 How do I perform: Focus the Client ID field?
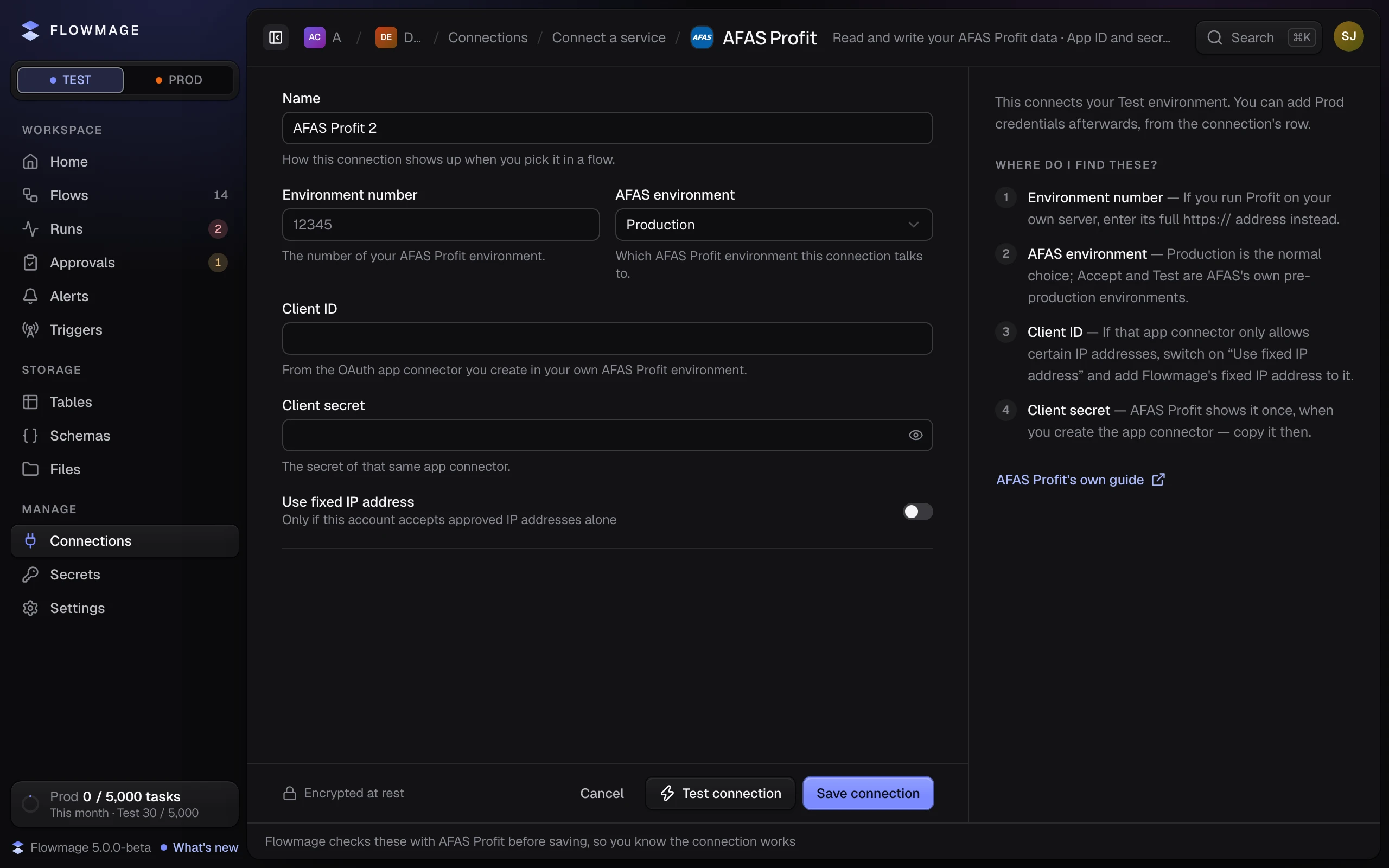pyautogui.click(x=607, y=339)
